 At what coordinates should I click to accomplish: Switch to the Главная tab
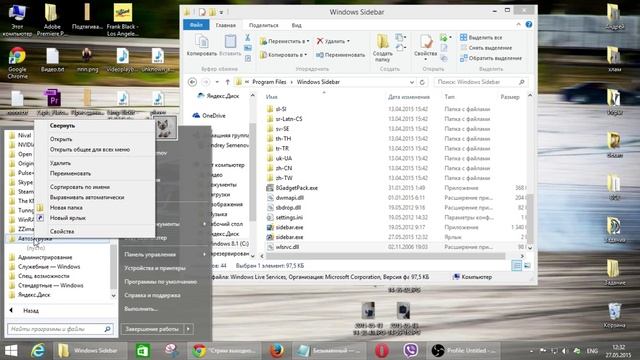click(225, 25)
